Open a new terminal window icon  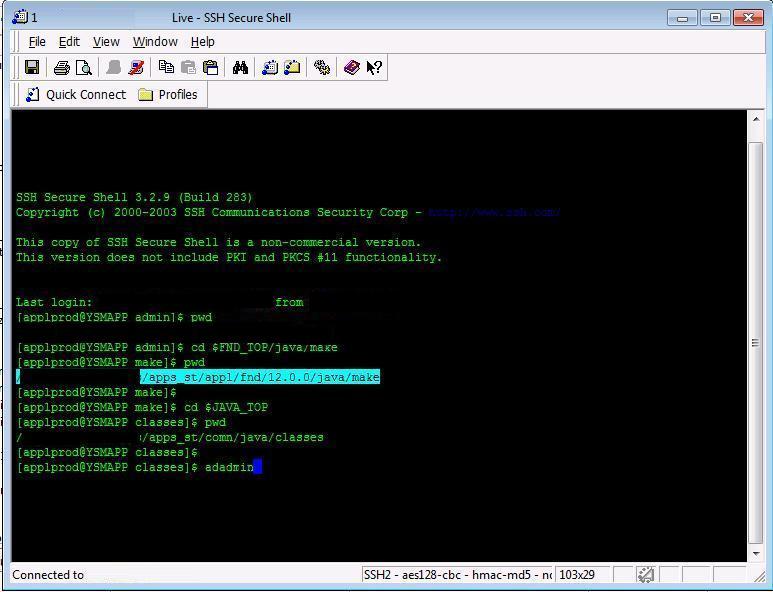270,67
